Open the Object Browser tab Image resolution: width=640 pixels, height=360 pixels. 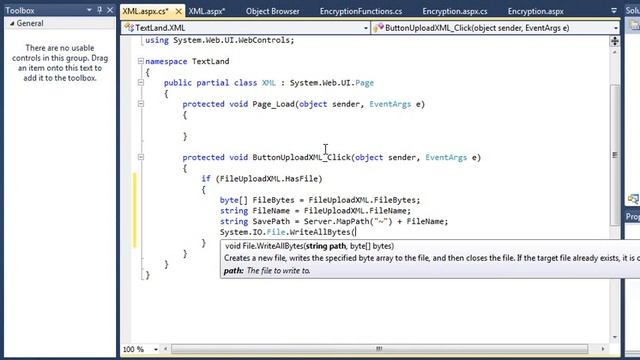point(272,11)
